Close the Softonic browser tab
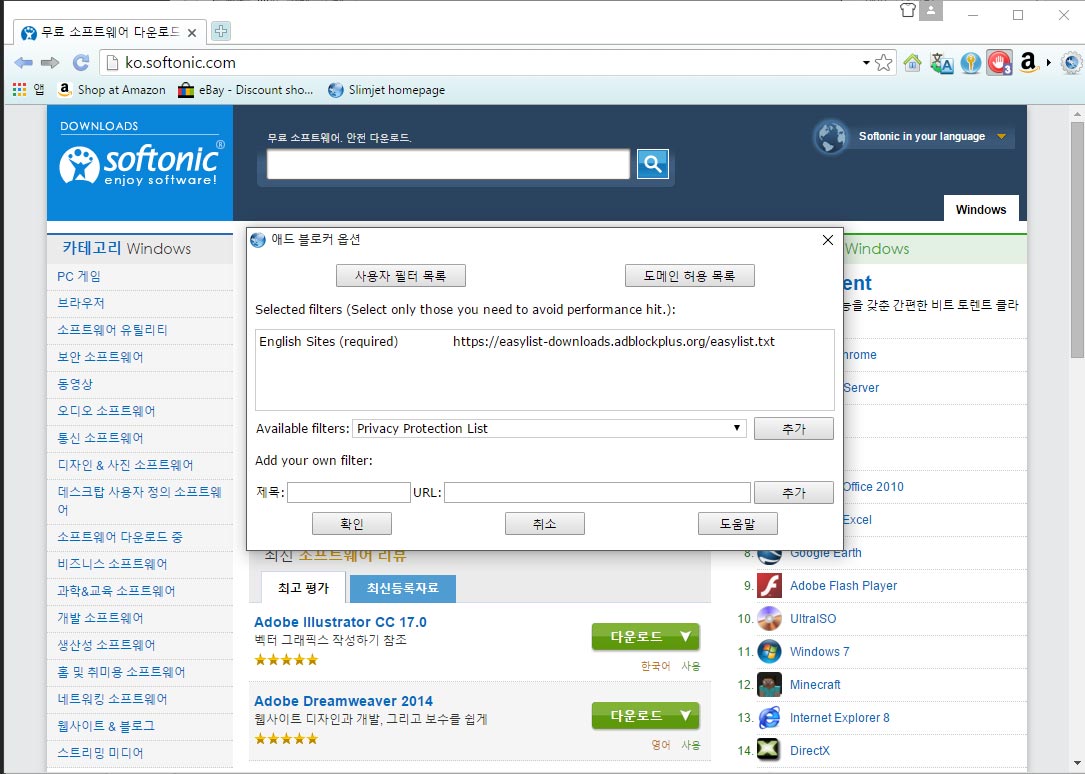This screenshot has width=1085, height=774. [x=192, y=33]
